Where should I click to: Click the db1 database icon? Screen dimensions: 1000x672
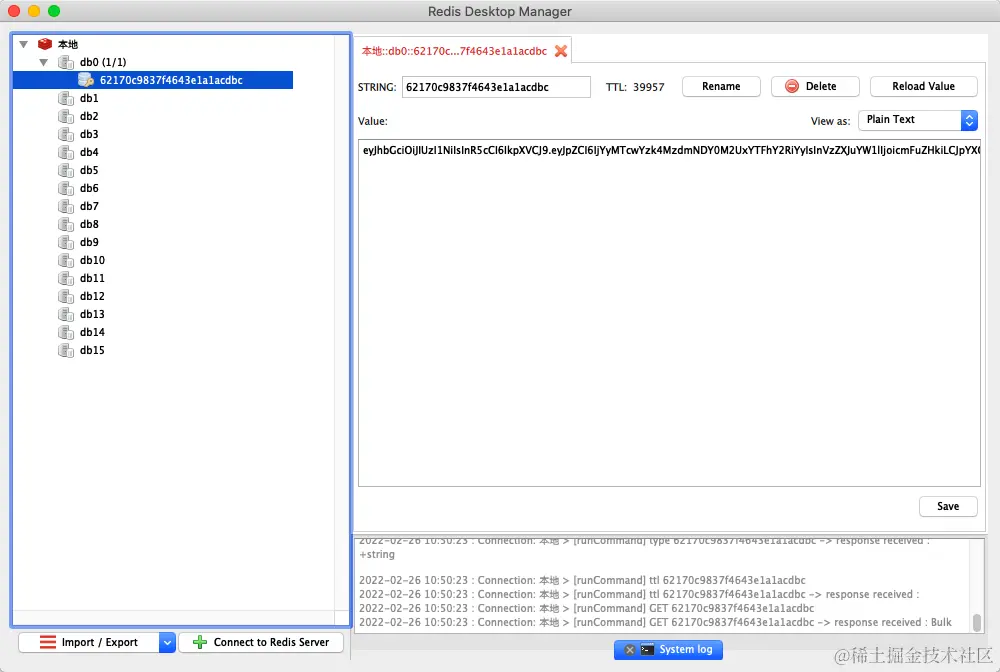(x=66, y=98)
